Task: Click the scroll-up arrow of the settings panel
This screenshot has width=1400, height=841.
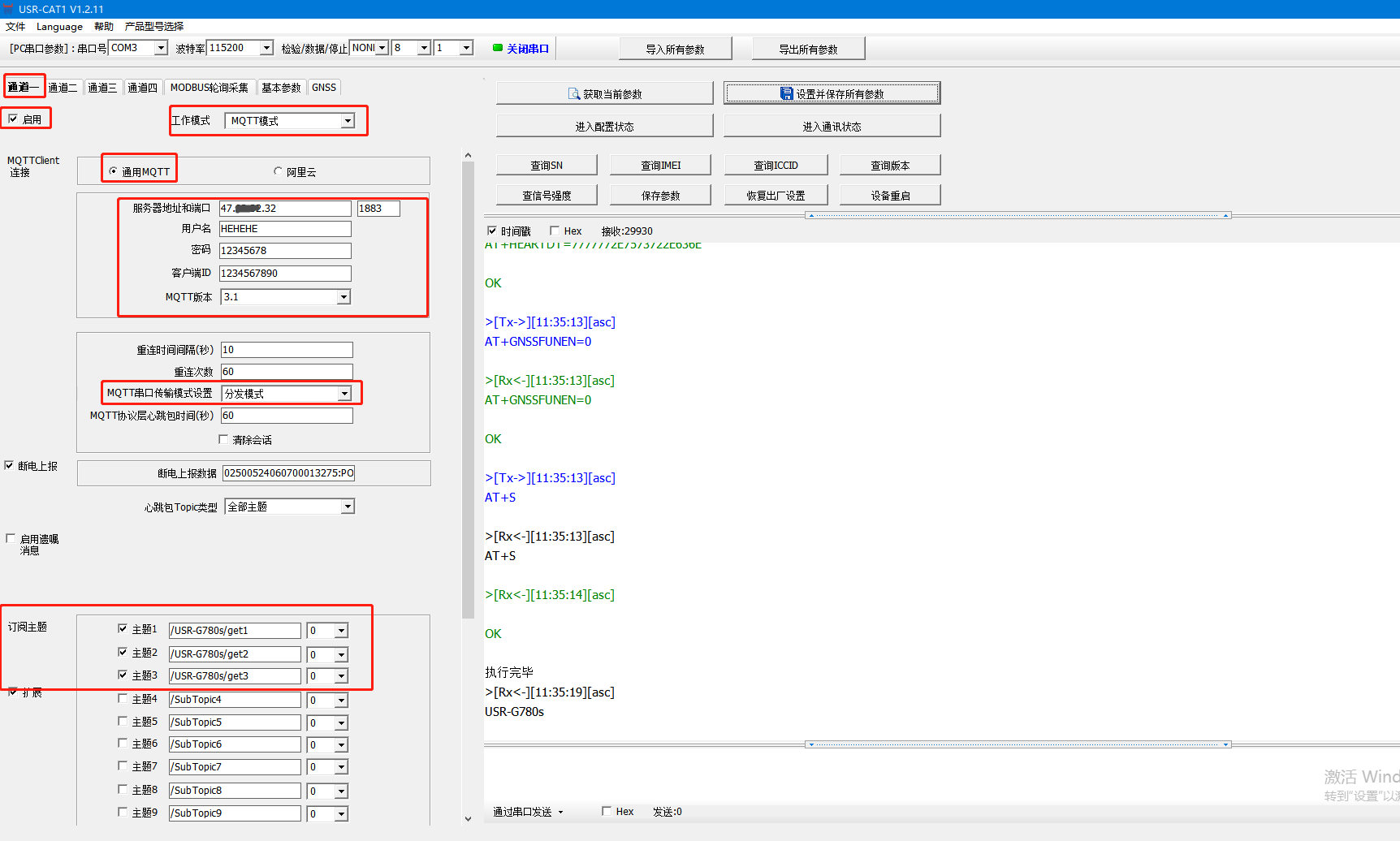Action: (468, 155)
